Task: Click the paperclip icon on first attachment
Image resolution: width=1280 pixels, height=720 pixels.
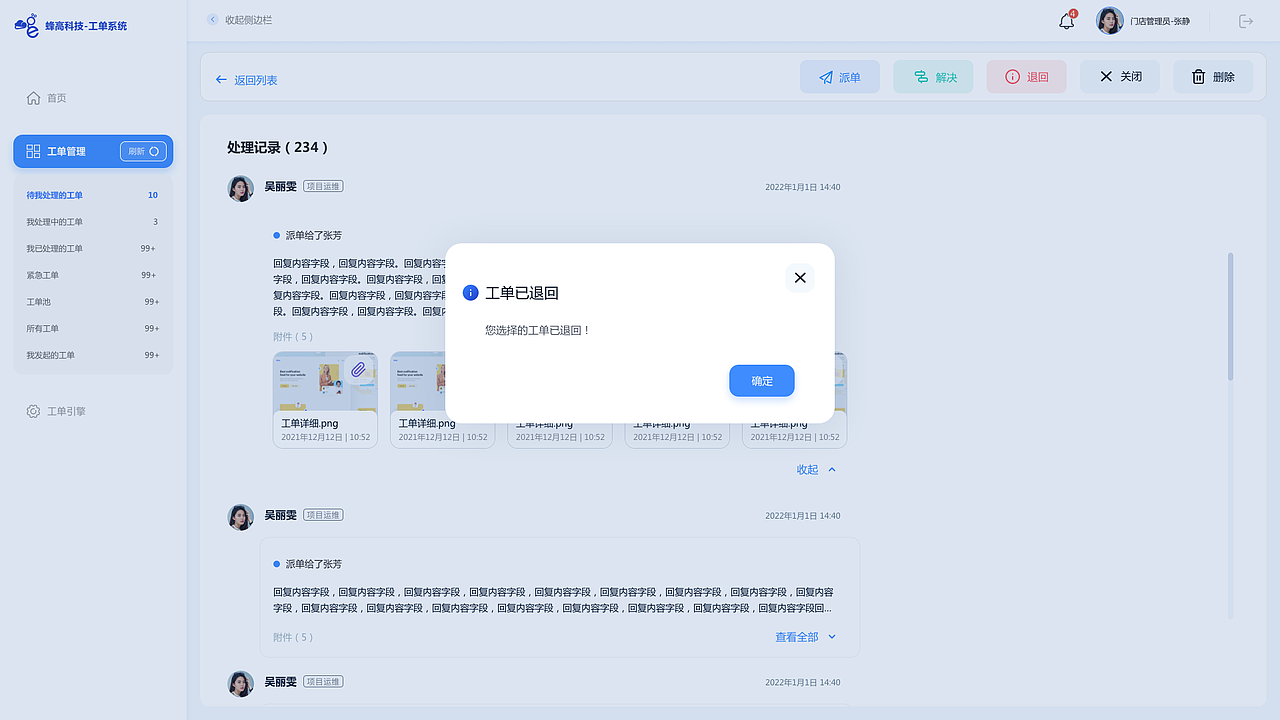Action: pyautogui.click(x=359, y=370)
